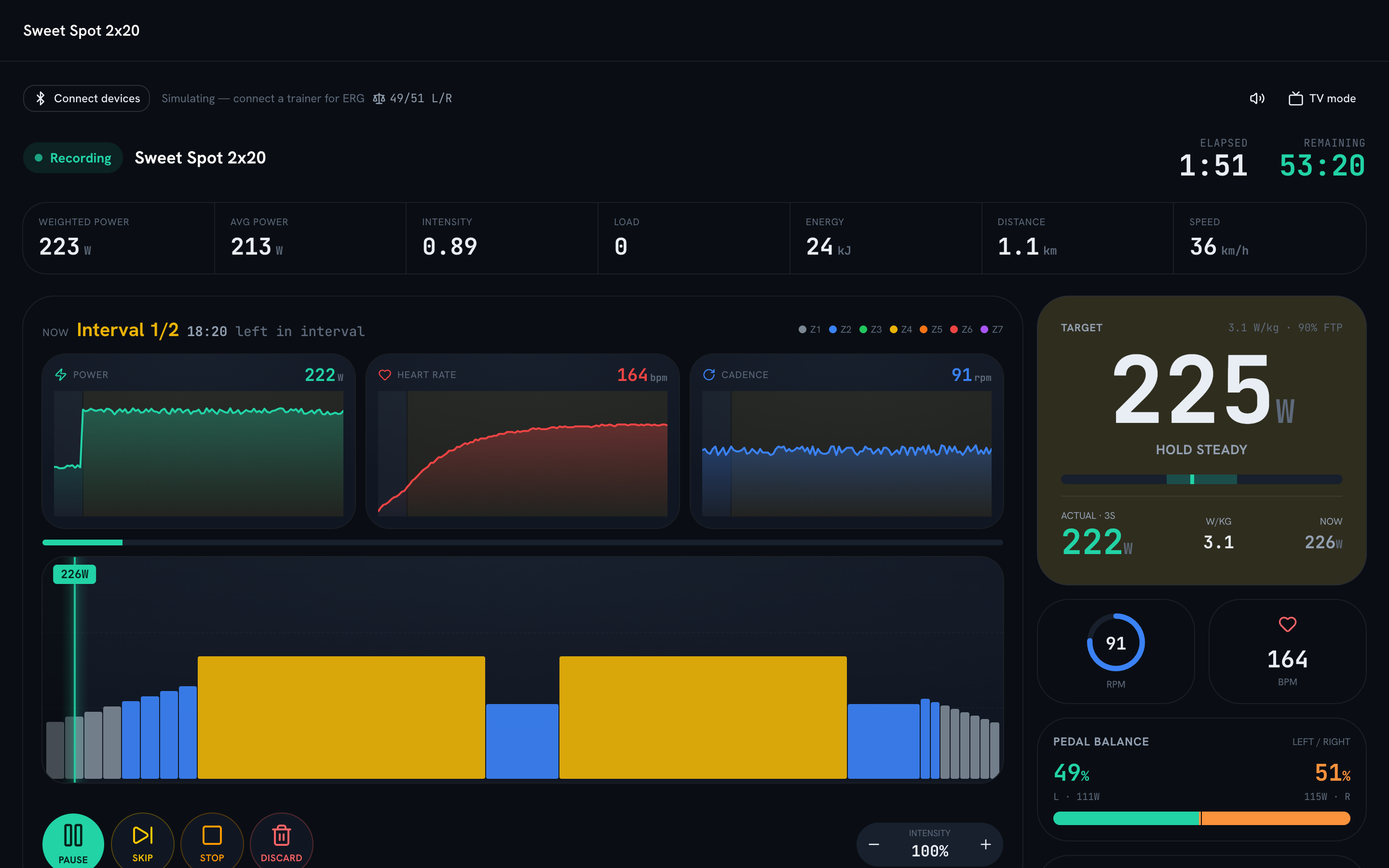Click the HOLD STEADY message
Viewport: 1389px width, 868px height.
[1201, 449]
